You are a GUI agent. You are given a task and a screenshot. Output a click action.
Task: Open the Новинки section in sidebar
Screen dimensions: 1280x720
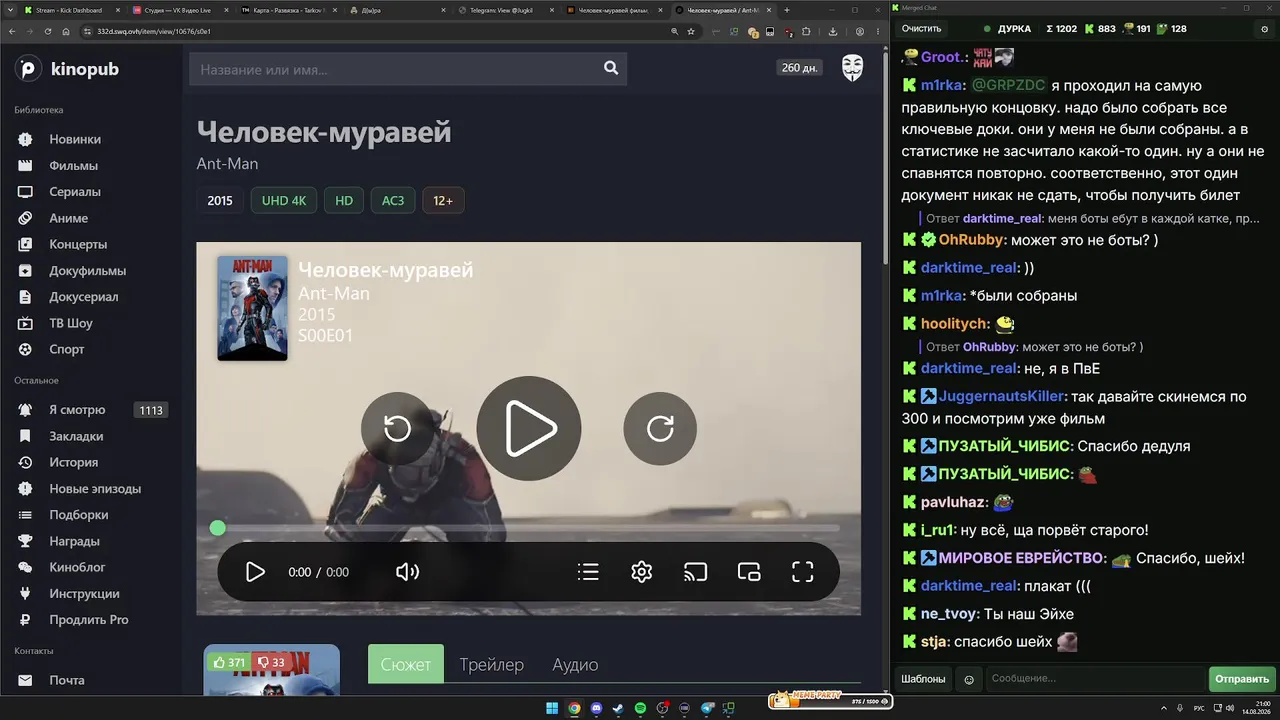[75, 139]
